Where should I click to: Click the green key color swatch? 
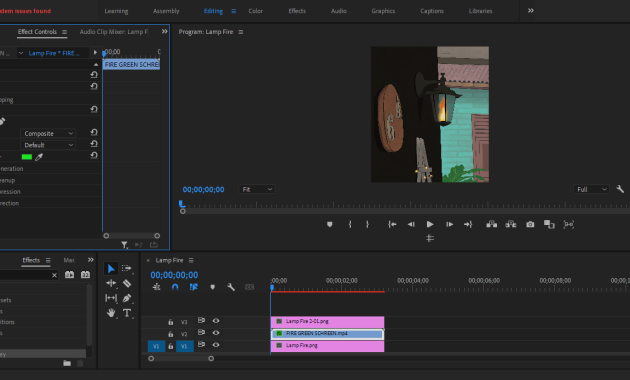pos(27,157)
